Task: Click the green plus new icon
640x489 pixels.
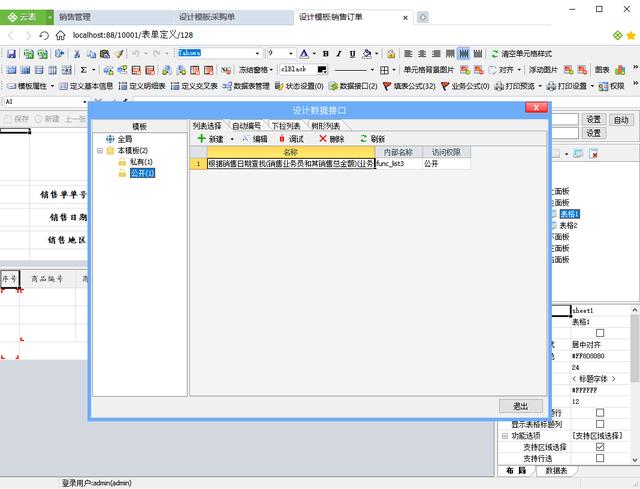Action: 201,138
